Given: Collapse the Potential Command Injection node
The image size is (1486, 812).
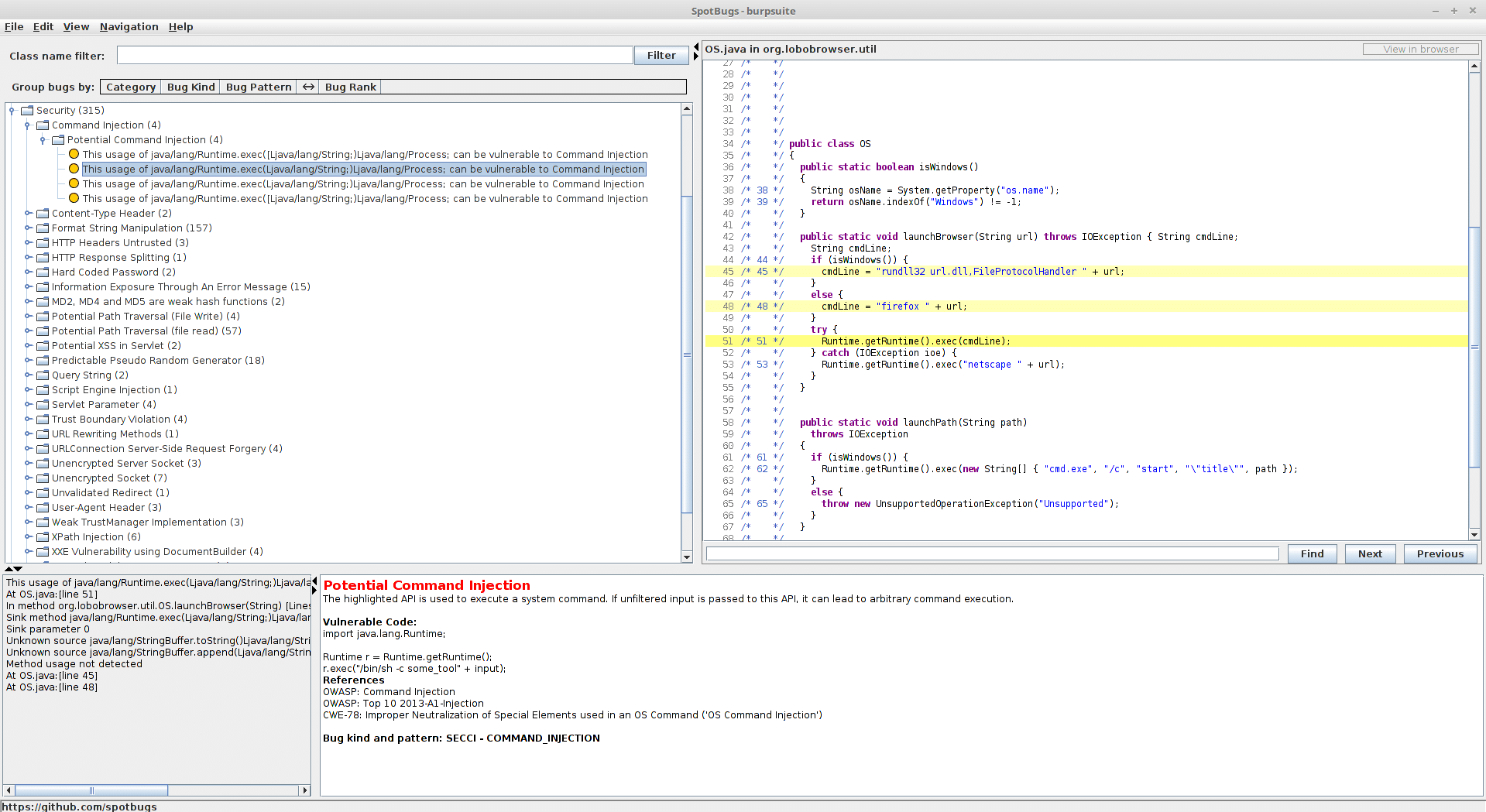Looking at the screenshot, I should click(x=43, y=140).
